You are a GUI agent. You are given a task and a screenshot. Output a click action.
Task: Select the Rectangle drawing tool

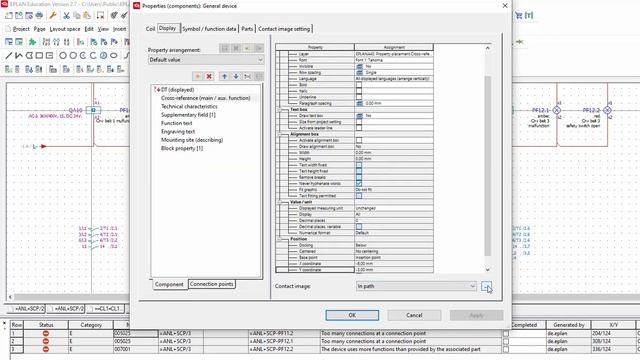[x=39, y=55]
